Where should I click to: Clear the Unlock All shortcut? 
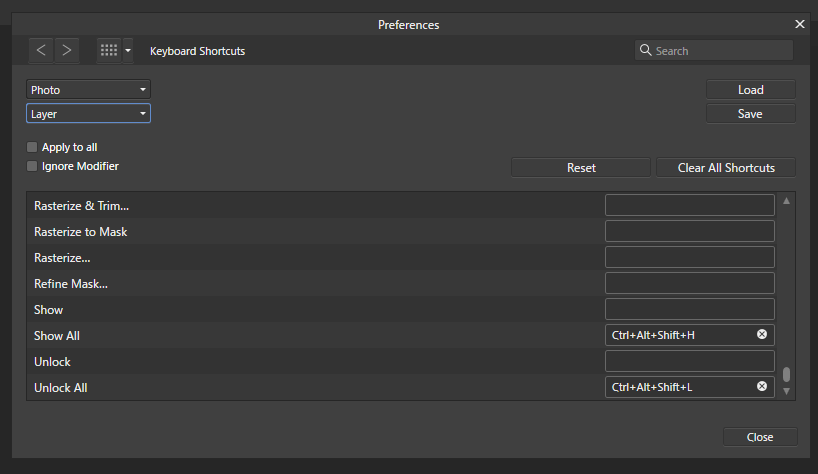click(x=762, y=387)
